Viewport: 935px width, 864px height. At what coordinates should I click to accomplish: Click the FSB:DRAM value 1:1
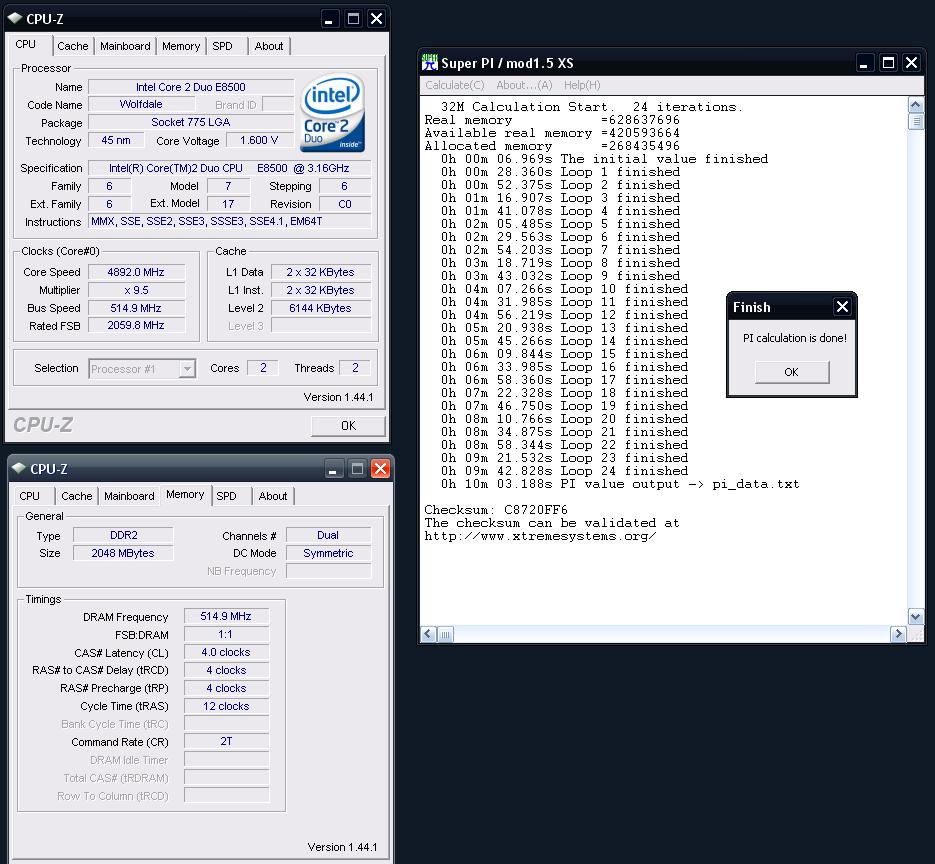pos(226,634)
